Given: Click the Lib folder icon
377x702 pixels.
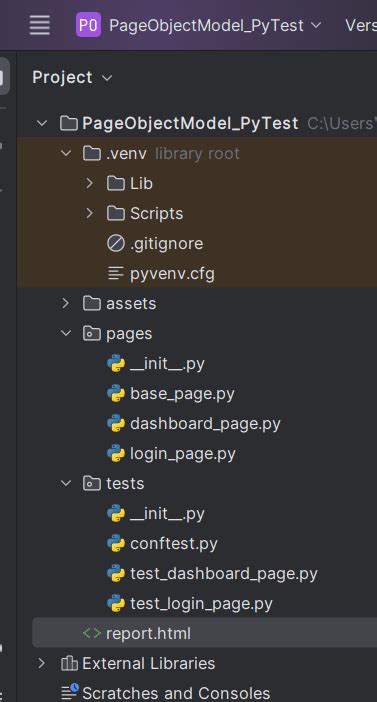Looking at the screenshot, I should [x=116, y=184].
